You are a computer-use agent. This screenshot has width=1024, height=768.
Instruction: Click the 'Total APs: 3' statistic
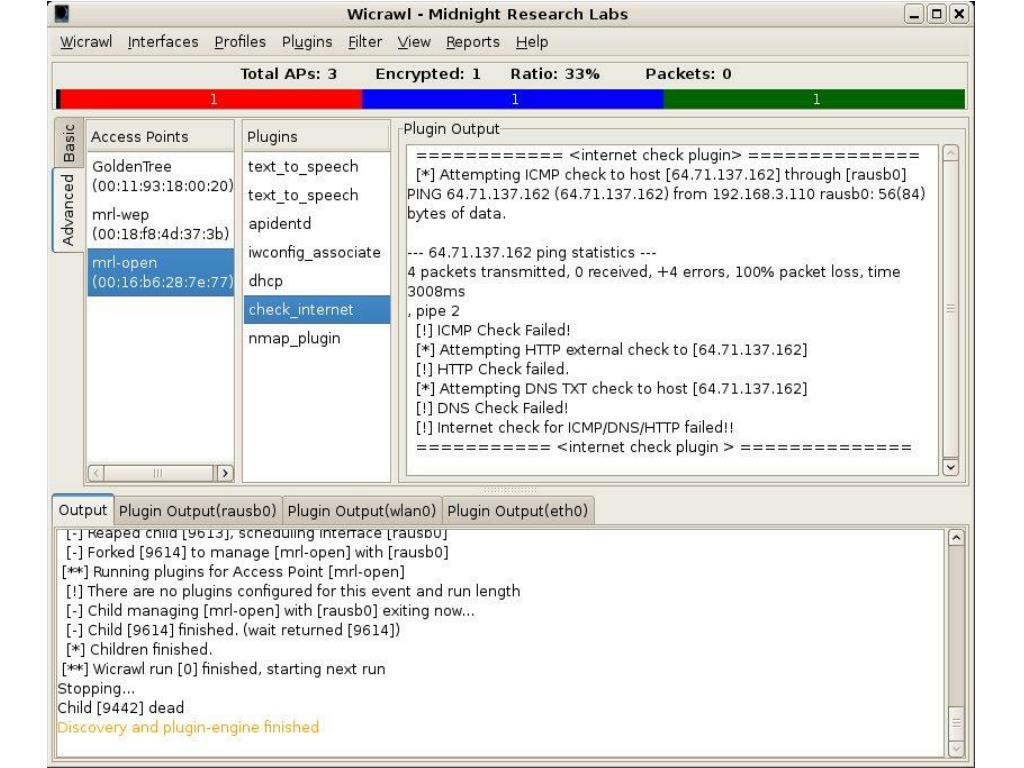(289, 74)
